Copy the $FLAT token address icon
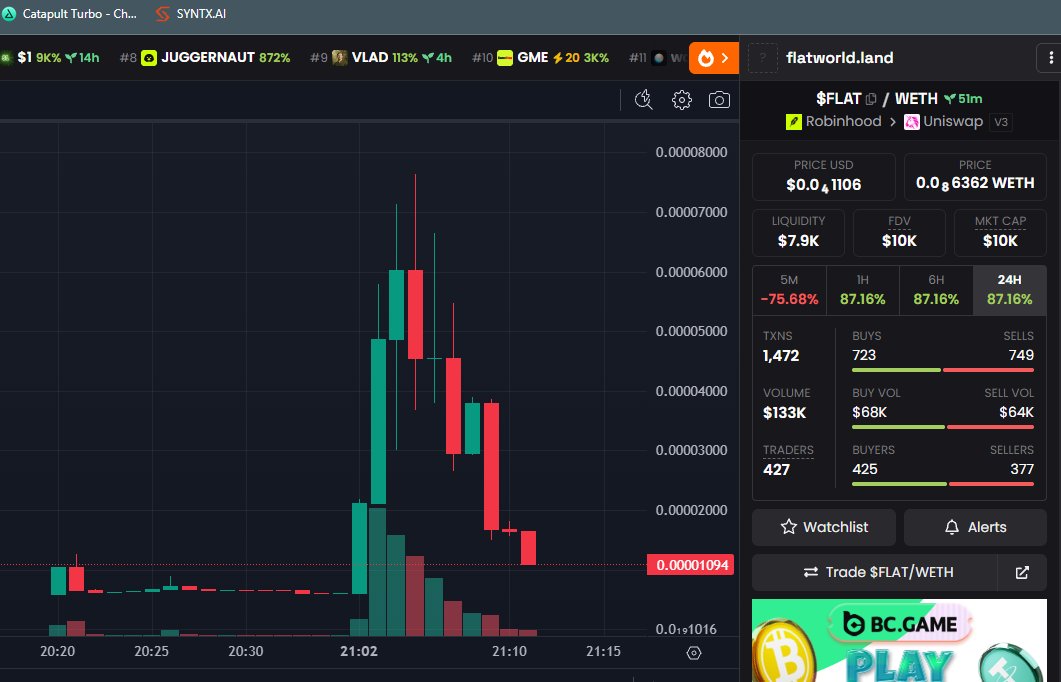 point(871,99)
